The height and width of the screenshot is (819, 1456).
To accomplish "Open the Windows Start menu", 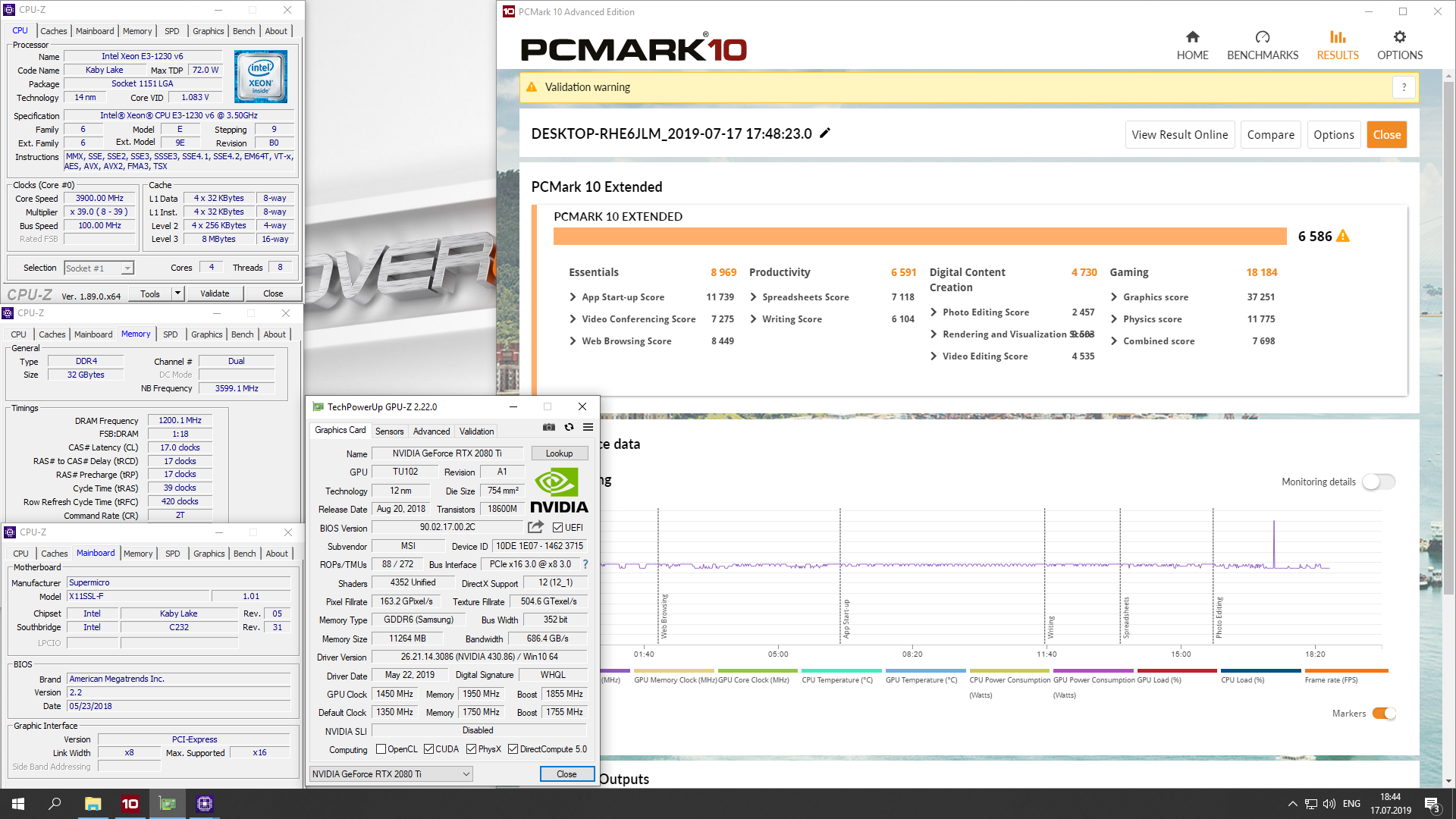I will click(x=18, y=804).
